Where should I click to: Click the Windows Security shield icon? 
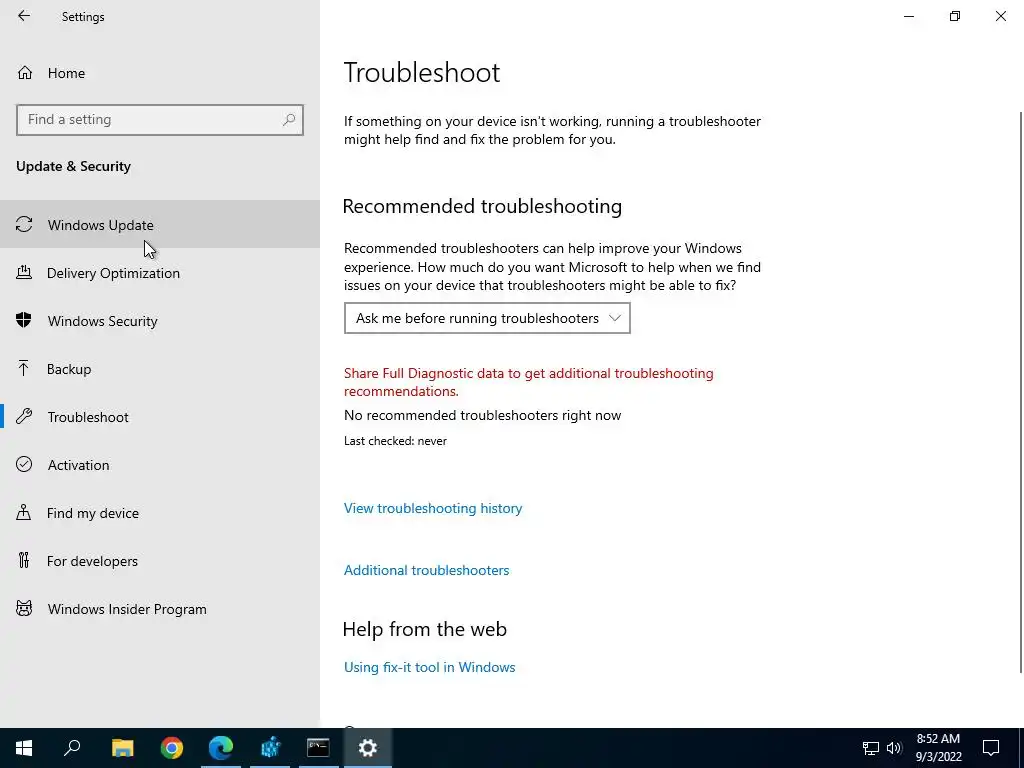(x=24, y=320)
